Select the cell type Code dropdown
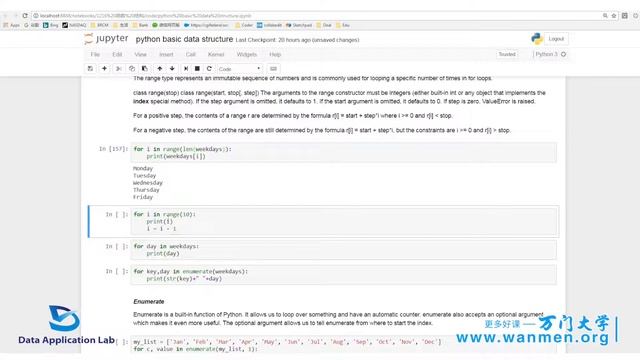Viewport: 640px width, 360px height. 240,69
